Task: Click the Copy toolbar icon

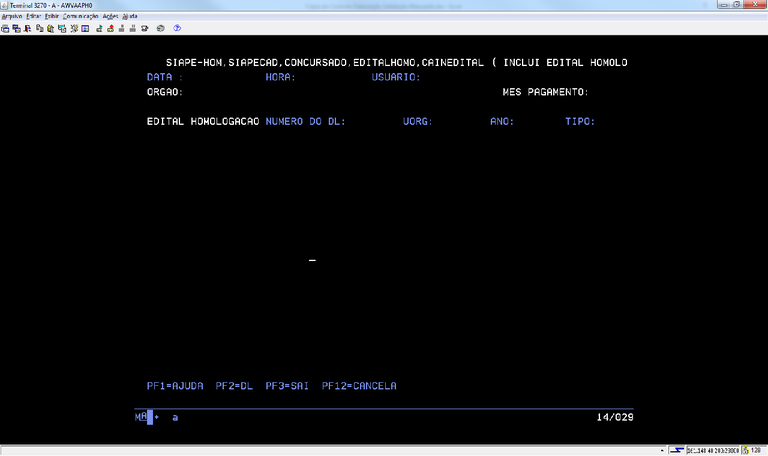Action: coord(38,28)
